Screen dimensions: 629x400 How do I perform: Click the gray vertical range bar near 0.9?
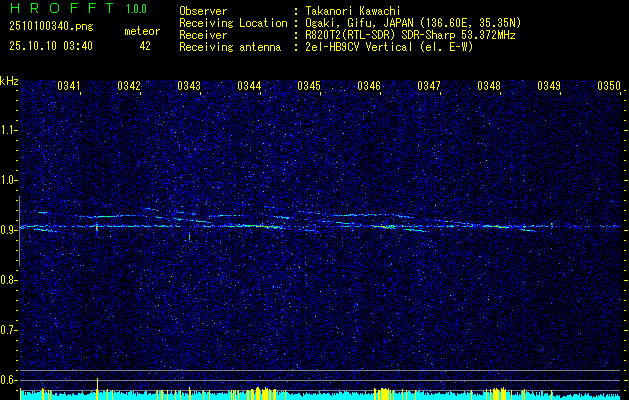tap(19, 231)
